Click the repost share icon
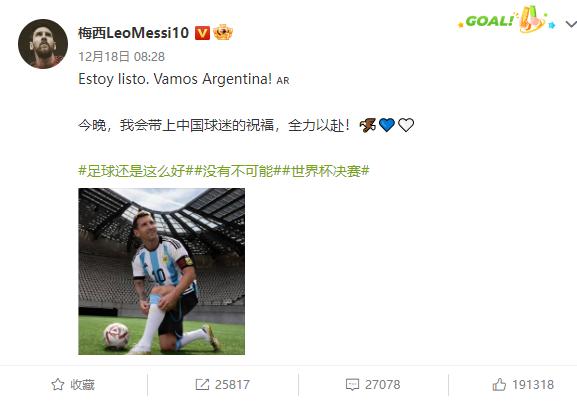The width and height of the screenshot is (577, 401). click(202, 385)
